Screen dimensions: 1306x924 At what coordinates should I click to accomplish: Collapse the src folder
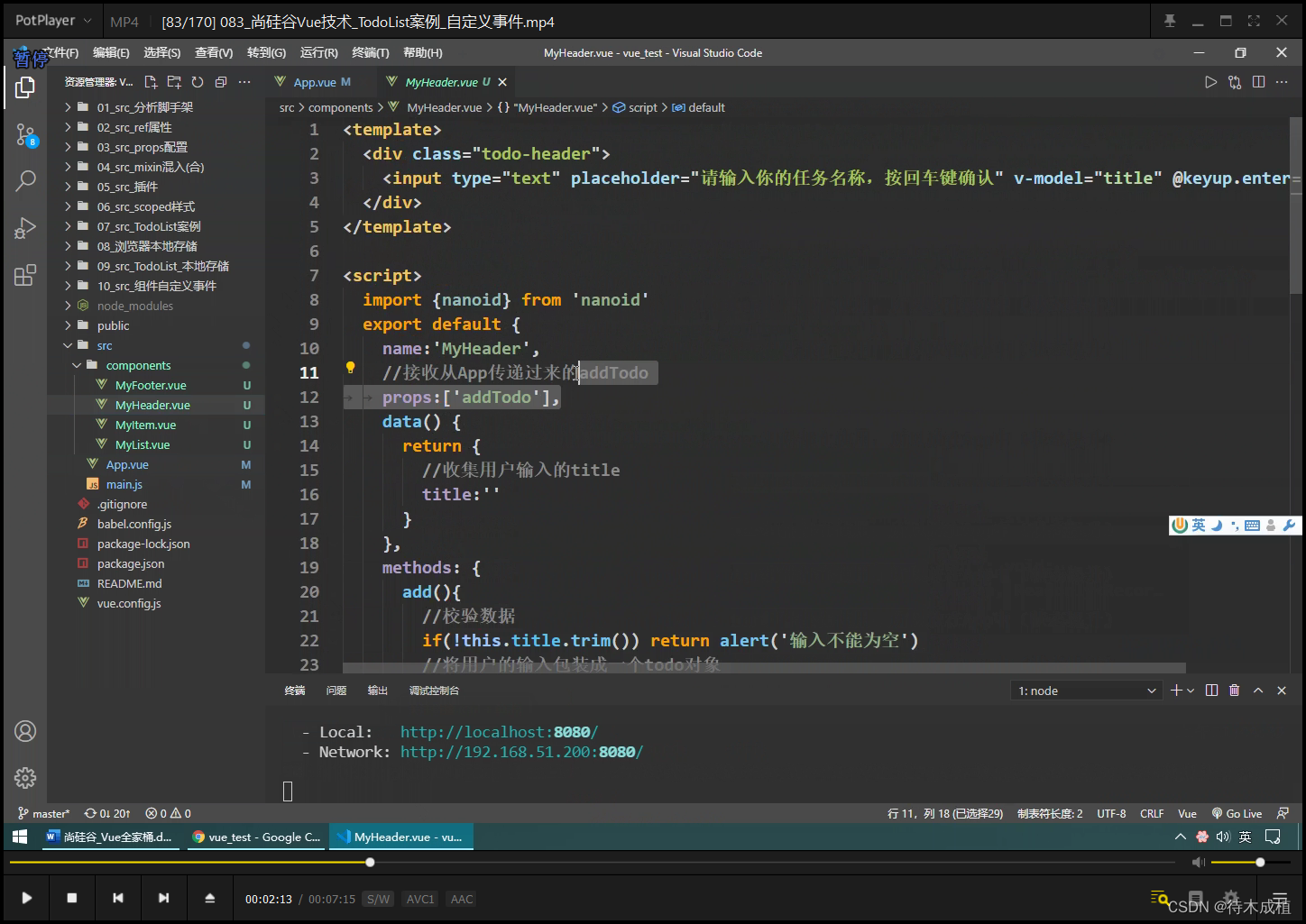point(103,345)
